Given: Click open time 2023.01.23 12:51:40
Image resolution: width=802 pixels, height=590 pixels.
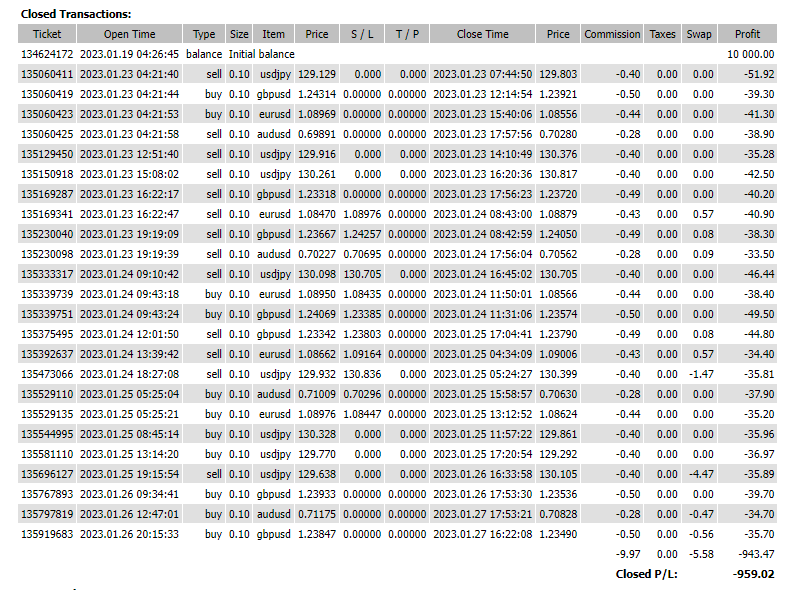Looking at the screenshot, I should pyautogui.click(x=129, y=154).
